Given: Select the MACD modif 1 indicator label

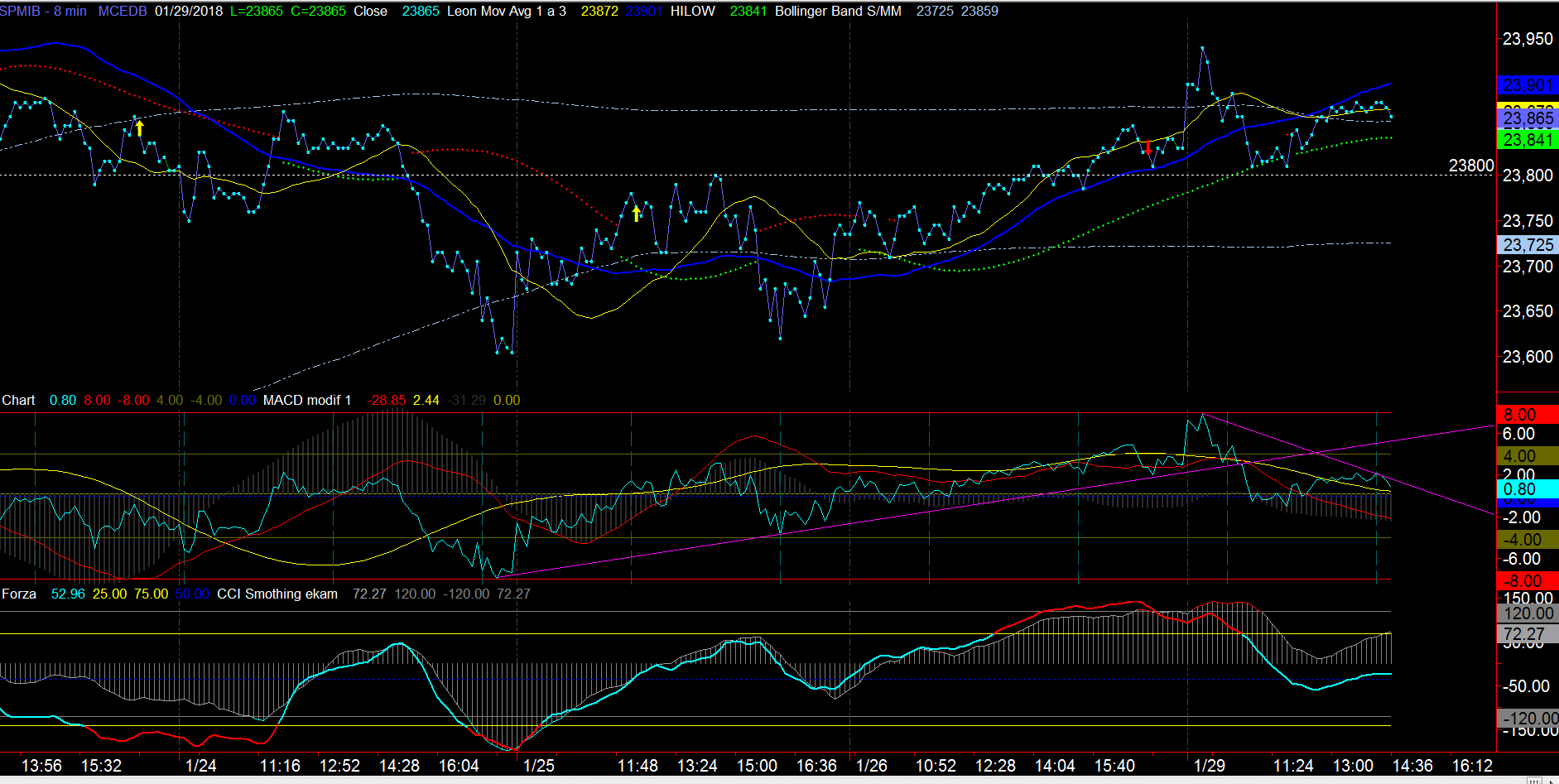Looking at the screenshot, I should (x=307, y=401).
